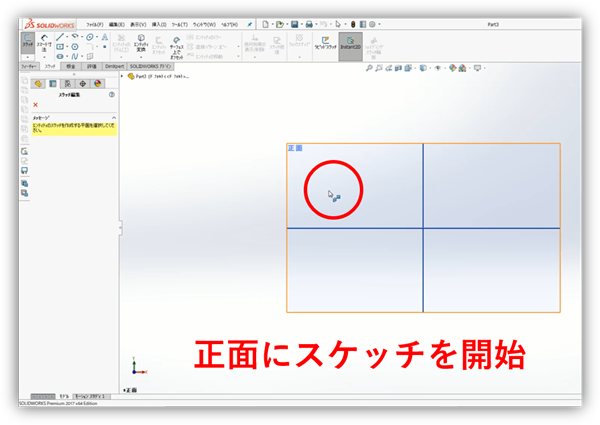Click the help question mark in Edit Sketch panel

112,94
